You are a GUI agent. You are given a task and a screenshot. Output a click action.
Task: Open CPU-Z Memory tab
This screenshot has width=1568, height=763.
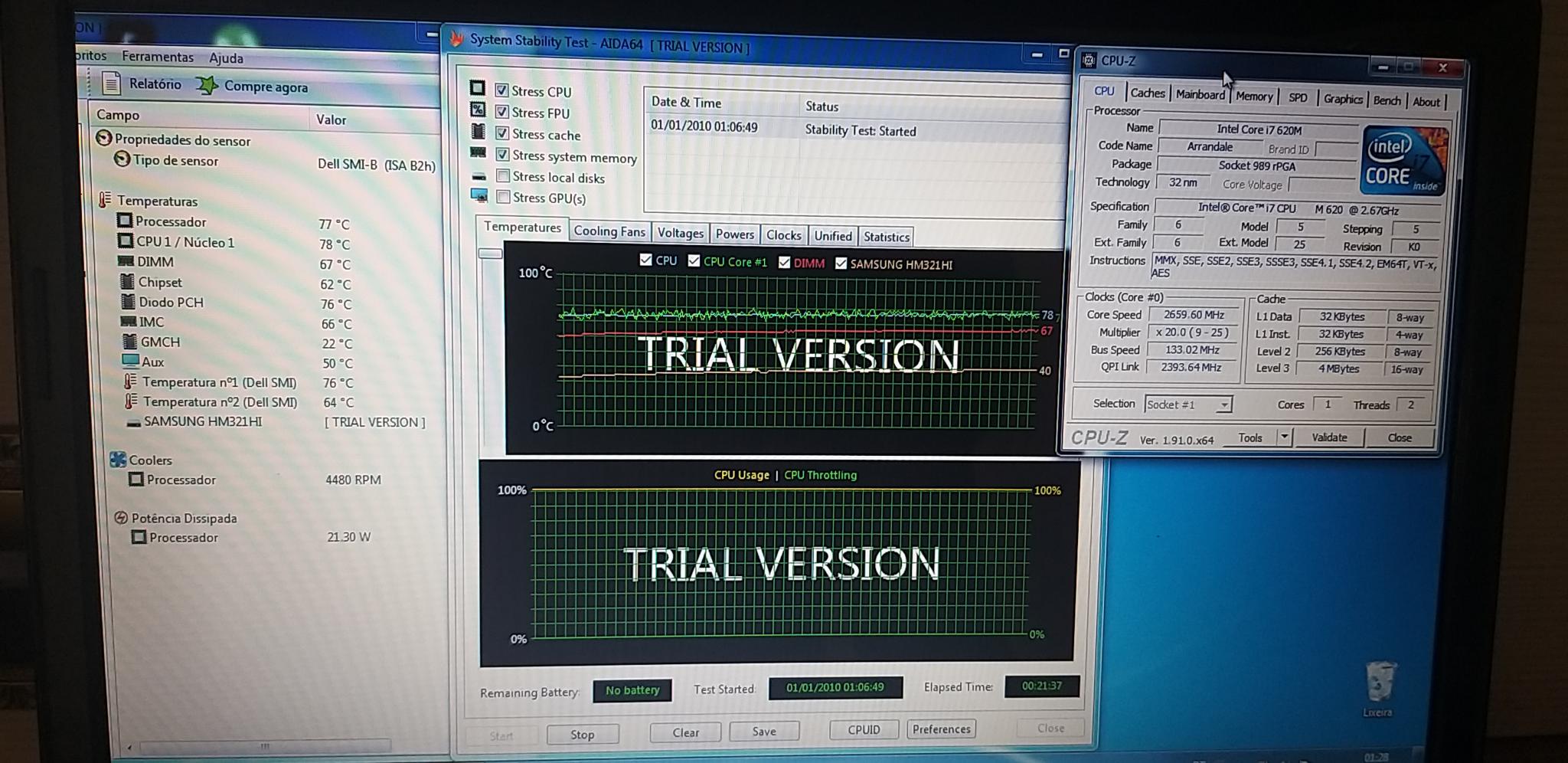coord(1254,96)
